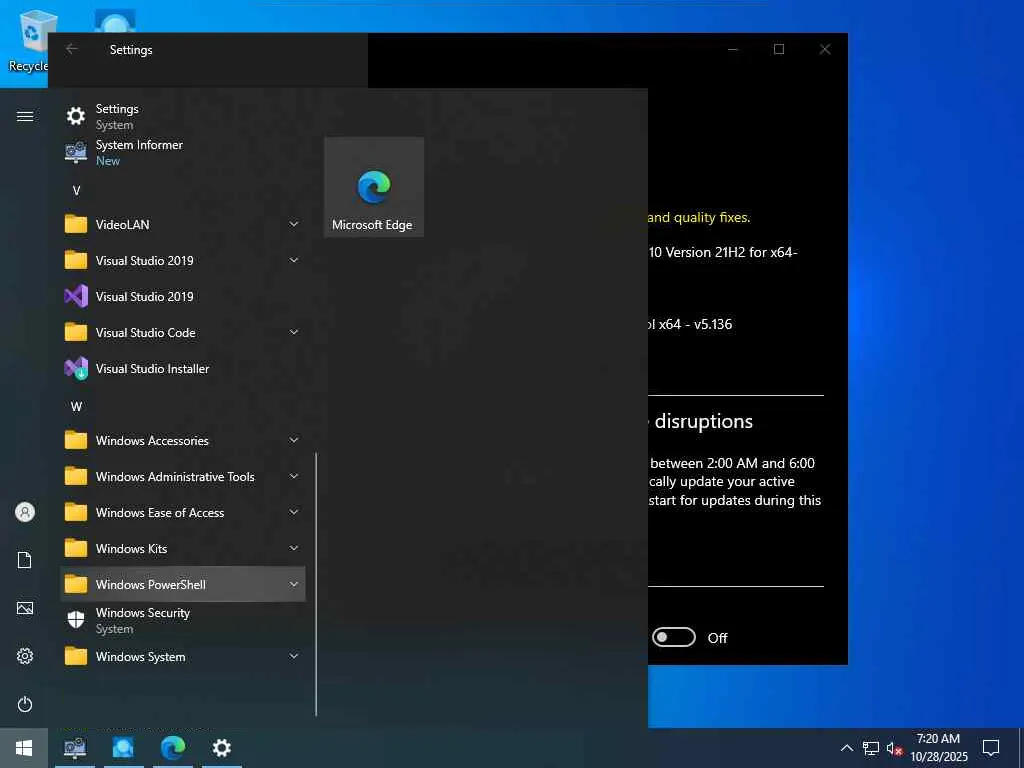This screenshot has width=1024, height=768.
Task: Expand Windows System chevron
Action: pyautogui.click(x=294, y=656)
